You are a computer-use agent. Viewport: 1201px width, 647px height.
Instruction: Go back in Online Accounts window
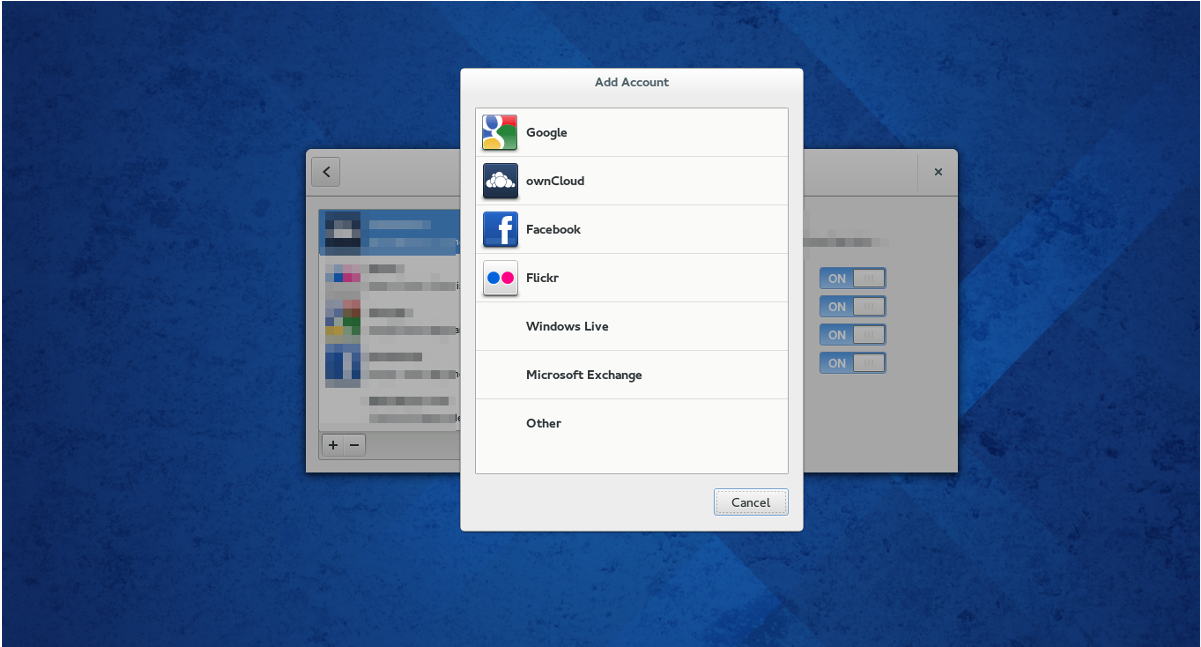pyautogui.click(x=326, y=172)
